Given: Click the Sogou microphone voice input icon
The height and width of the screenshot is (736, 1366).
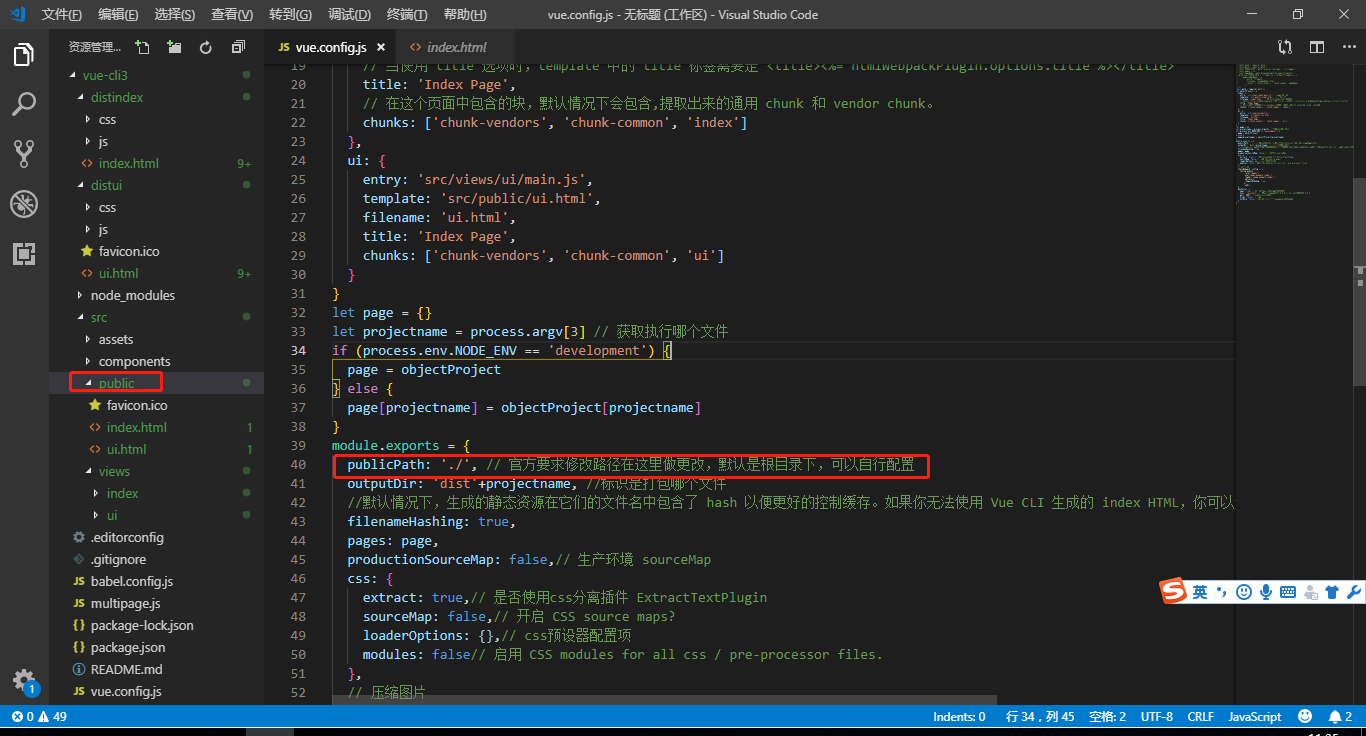Looking at the screenshot, I should pos(1266,592).
